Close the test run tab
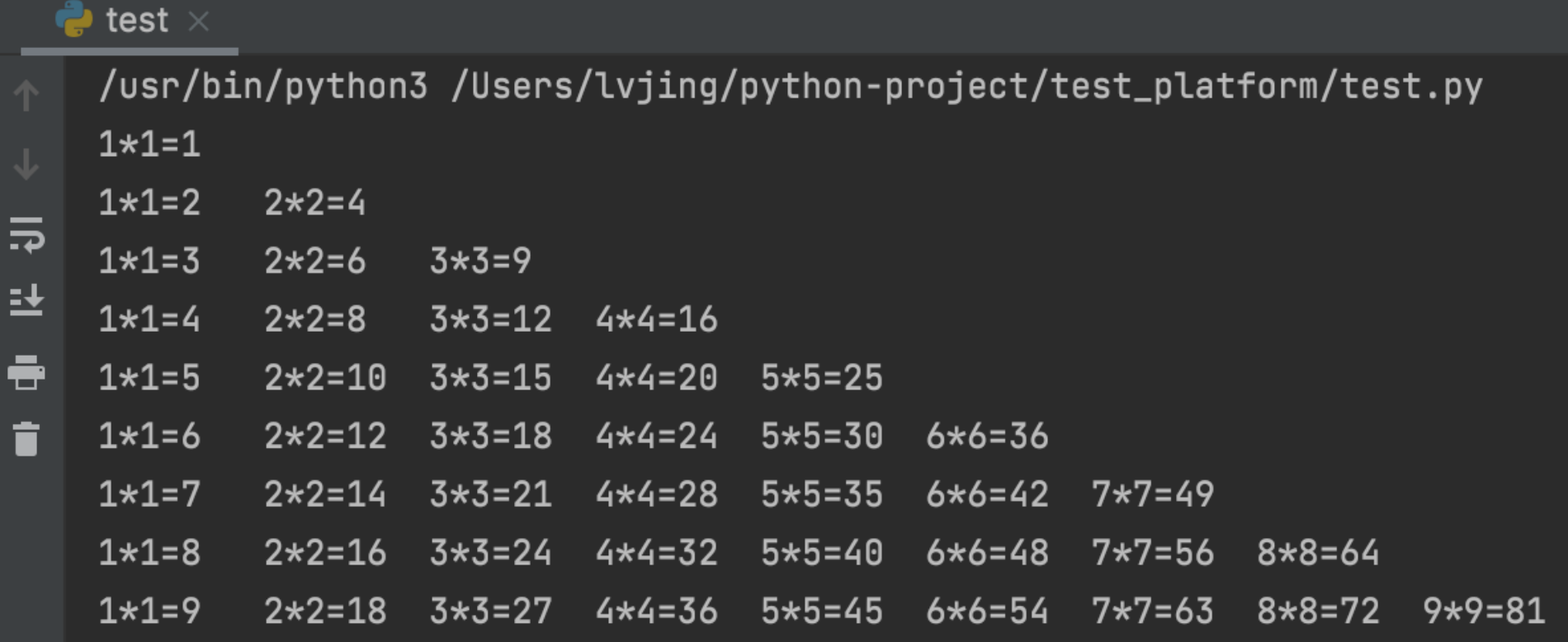 pyautogui.click(x=198, y=21)
